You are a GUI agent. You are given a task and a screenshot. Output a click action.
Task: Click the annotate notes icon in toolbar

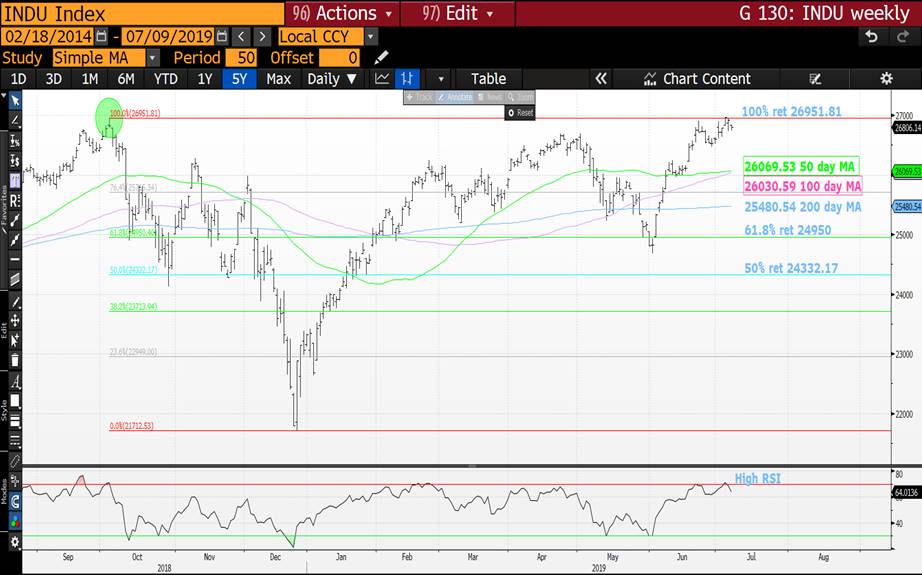tap(814, 79)
